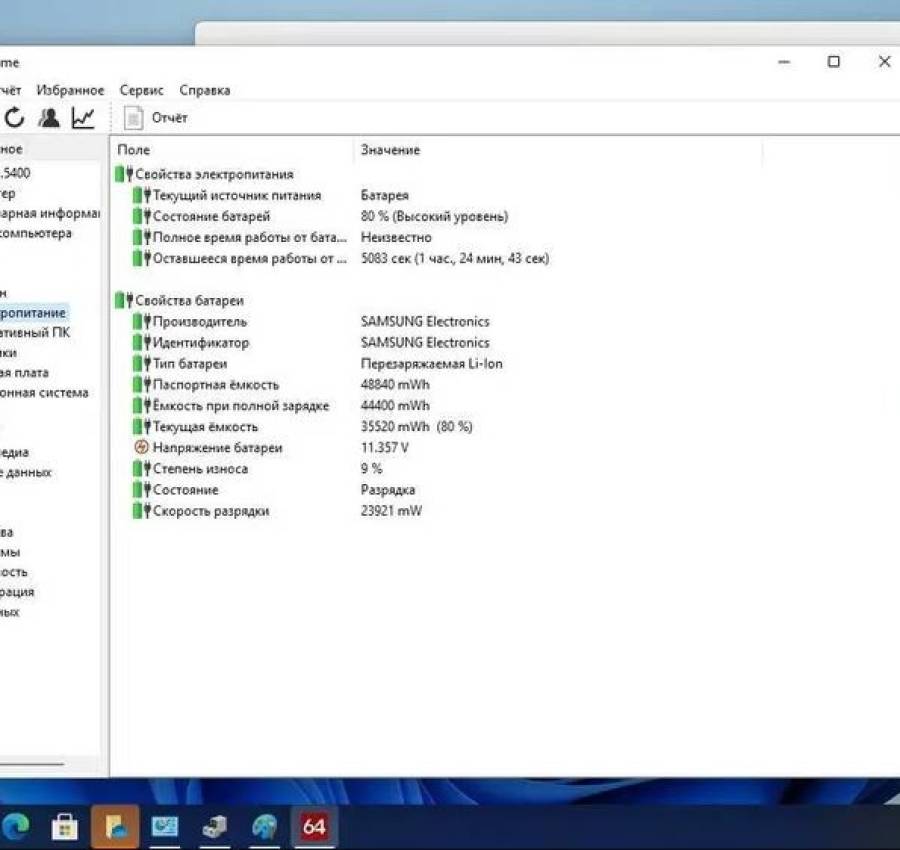Click the Поле column header
Viewport: 900px width, 850px height.
coord(133,150)
